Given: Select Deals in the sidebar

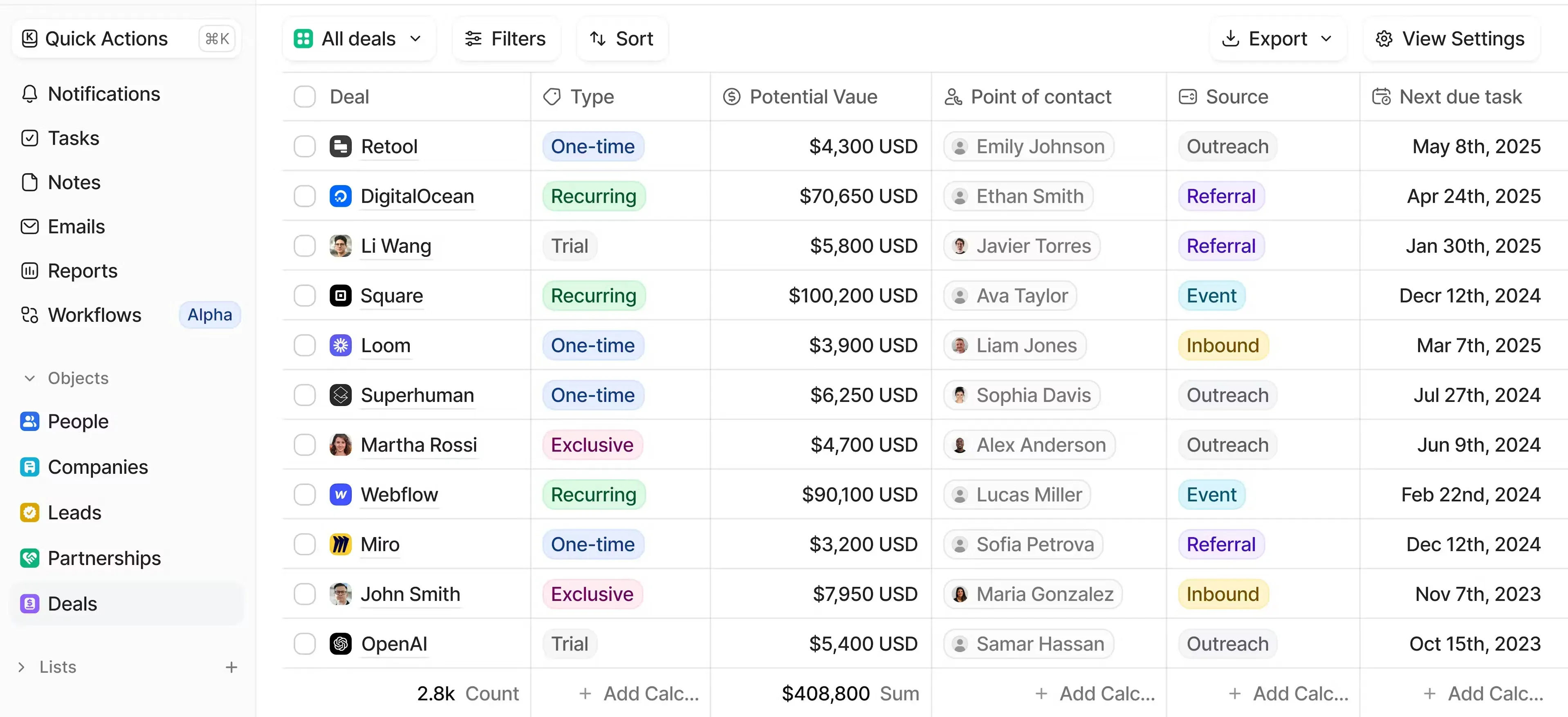Looking at the screenshot, I should point(72,604).
